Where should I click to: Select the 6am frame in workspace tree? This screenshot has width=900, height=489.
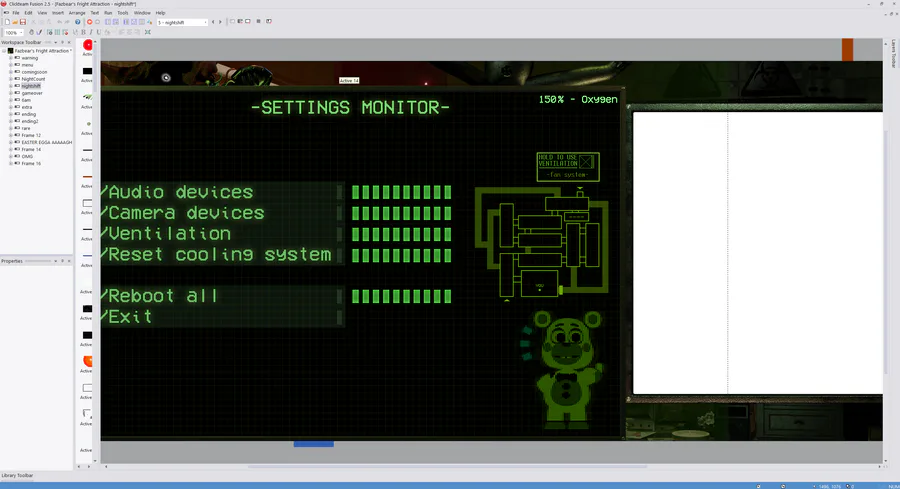pos(26,100)
